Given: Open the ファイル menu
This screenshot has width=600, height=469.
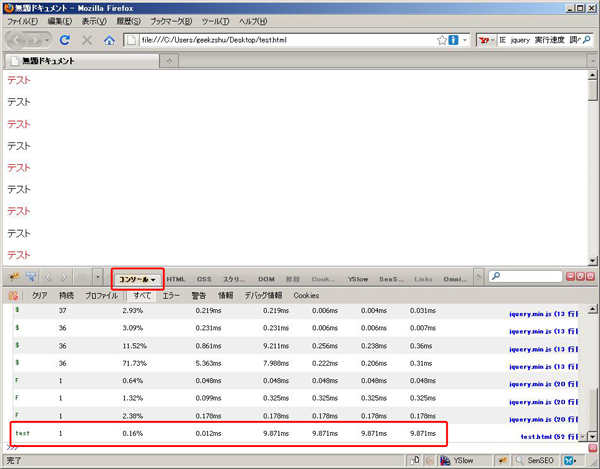Looking at the screenshot, I should tap(22, 21).
